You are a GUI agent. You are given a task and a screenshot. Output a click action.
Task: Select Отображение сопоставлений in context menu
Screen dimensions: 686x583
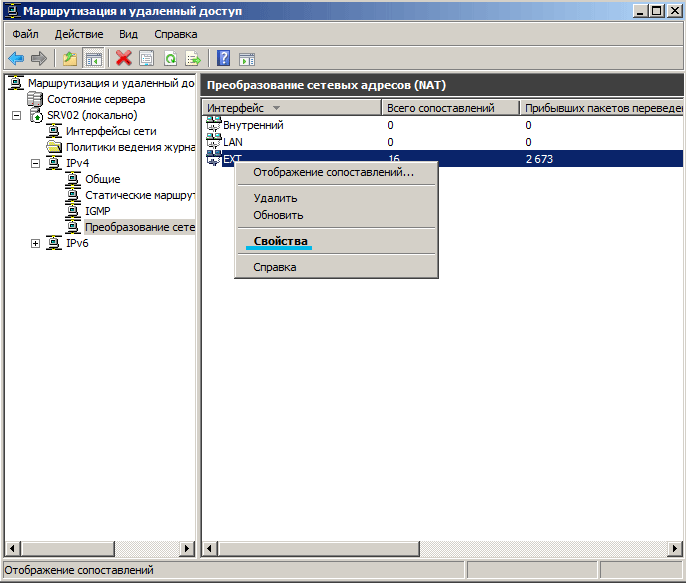333,172
